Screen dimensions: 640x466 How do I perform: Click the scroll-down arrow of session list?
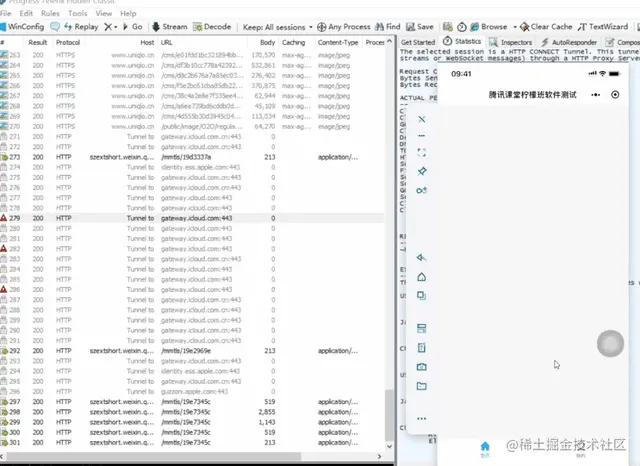389,446
